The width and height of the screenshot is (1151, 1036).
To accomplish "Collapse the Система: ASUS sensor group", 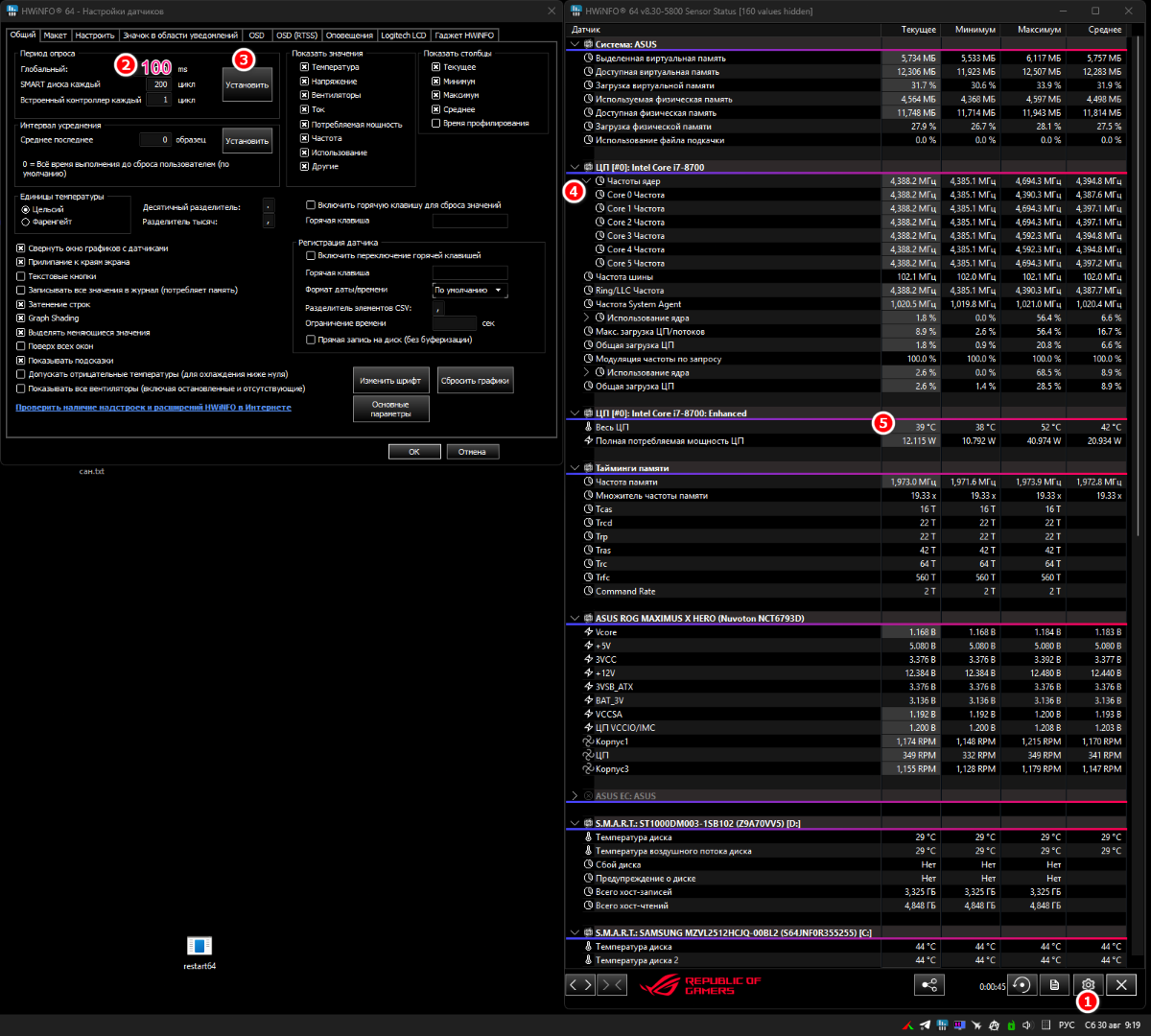I will pyautogui.click(x=575, y=44).
